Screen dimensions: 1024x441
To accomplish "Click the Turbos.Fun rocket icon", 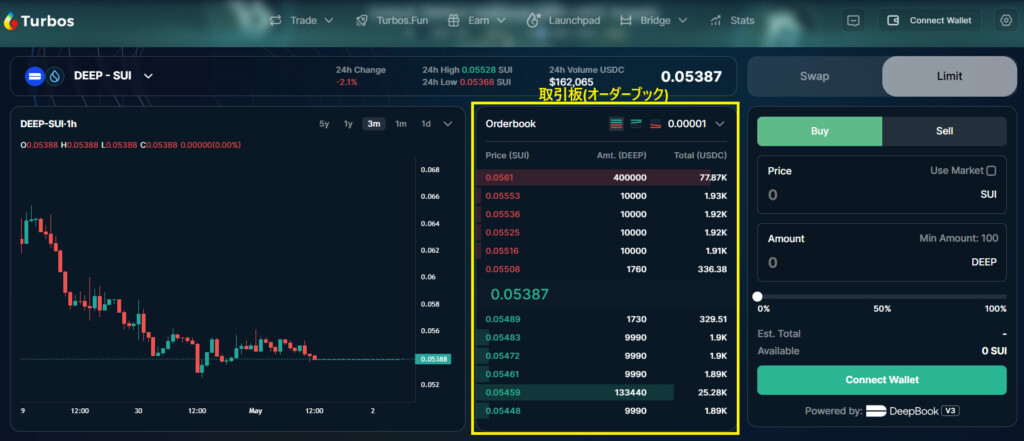I will 362,20.
